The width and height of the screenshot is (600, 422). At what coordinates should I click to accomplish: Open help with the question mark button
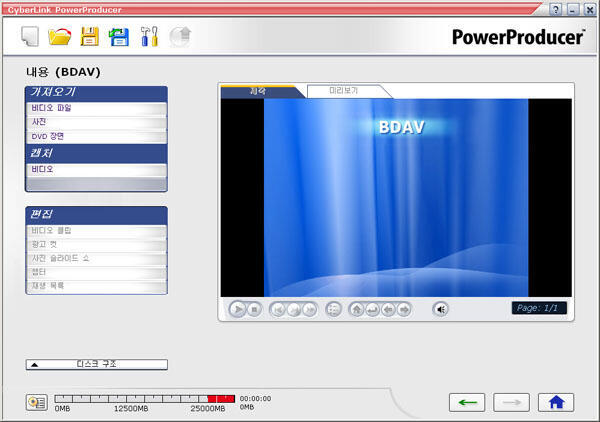pos(556,9)
